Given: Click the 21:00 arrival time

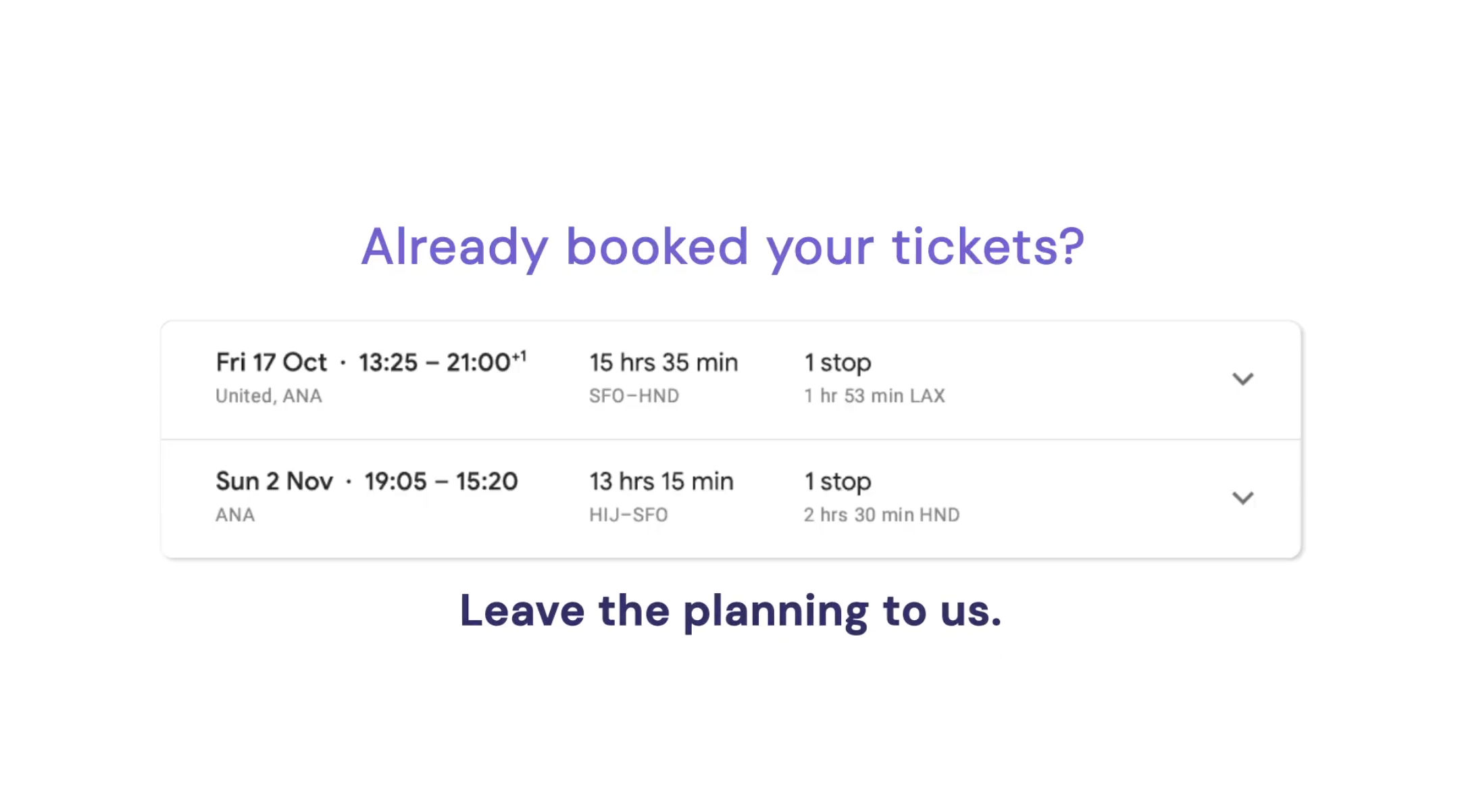Looking at the screenshot, I should tap(478, 363).
